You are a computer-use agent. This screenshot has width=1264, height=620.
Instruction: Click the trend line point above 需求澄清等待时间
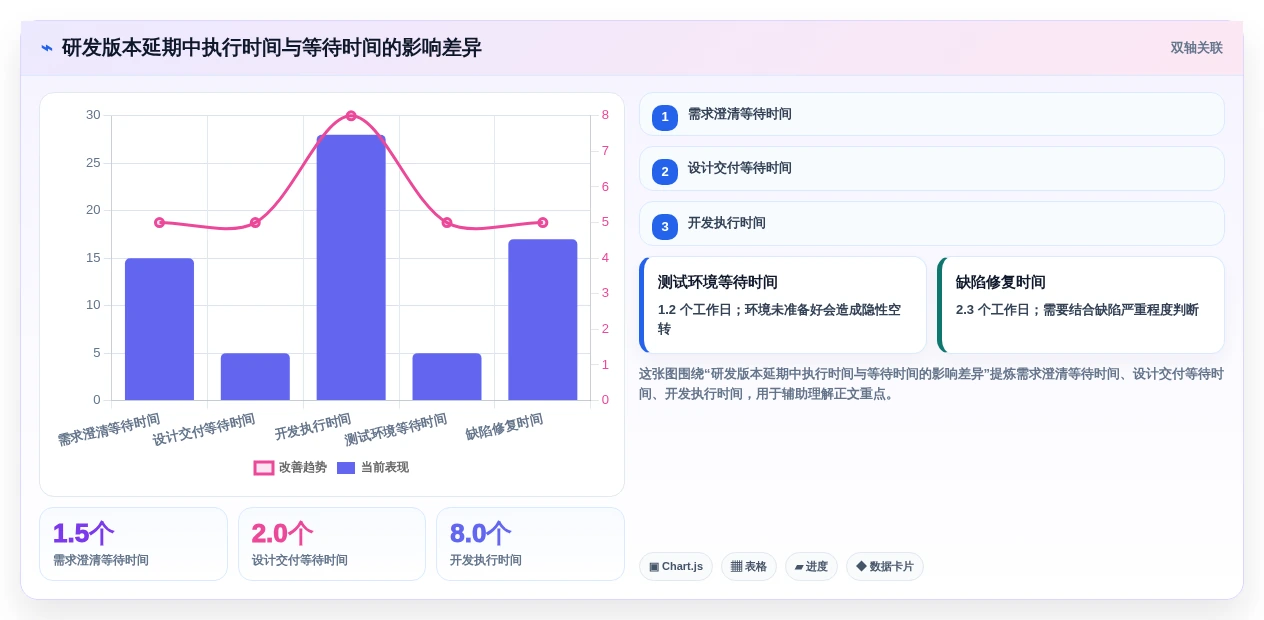point(159,222)
